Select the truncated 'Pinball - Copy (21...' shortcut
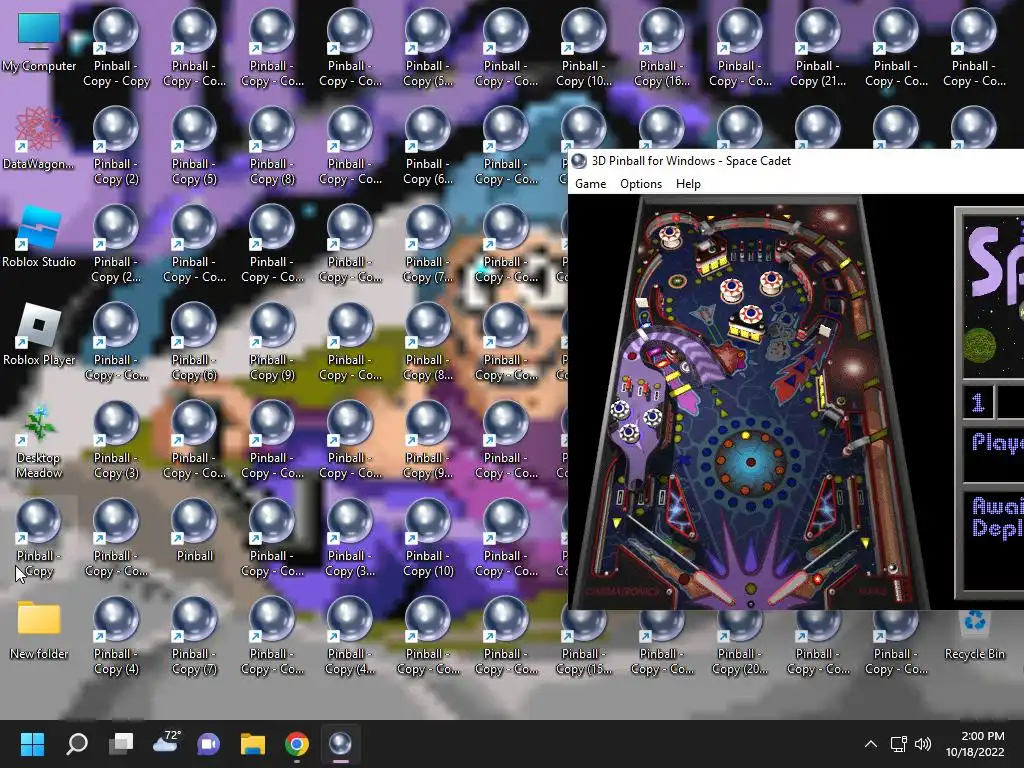The image size is (1024, 768). (x=818, y=48)
